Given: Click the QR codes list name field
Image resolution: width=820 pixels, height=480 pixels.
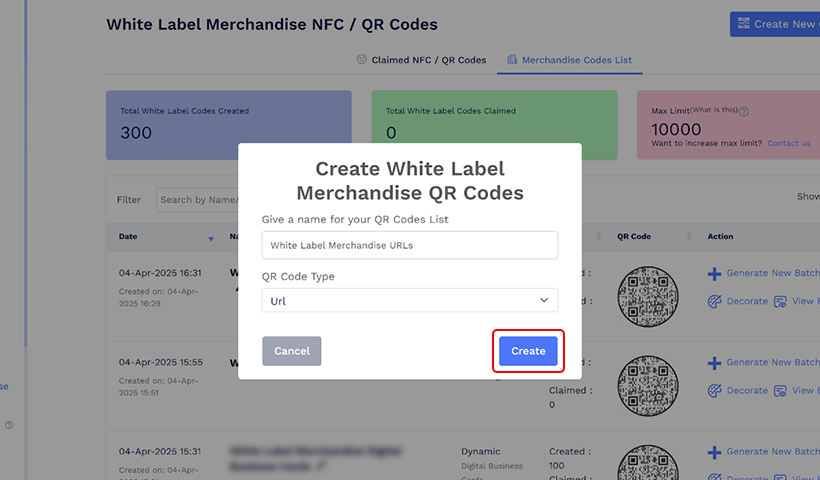Looking at the screenshot, I should pos(410,245).
